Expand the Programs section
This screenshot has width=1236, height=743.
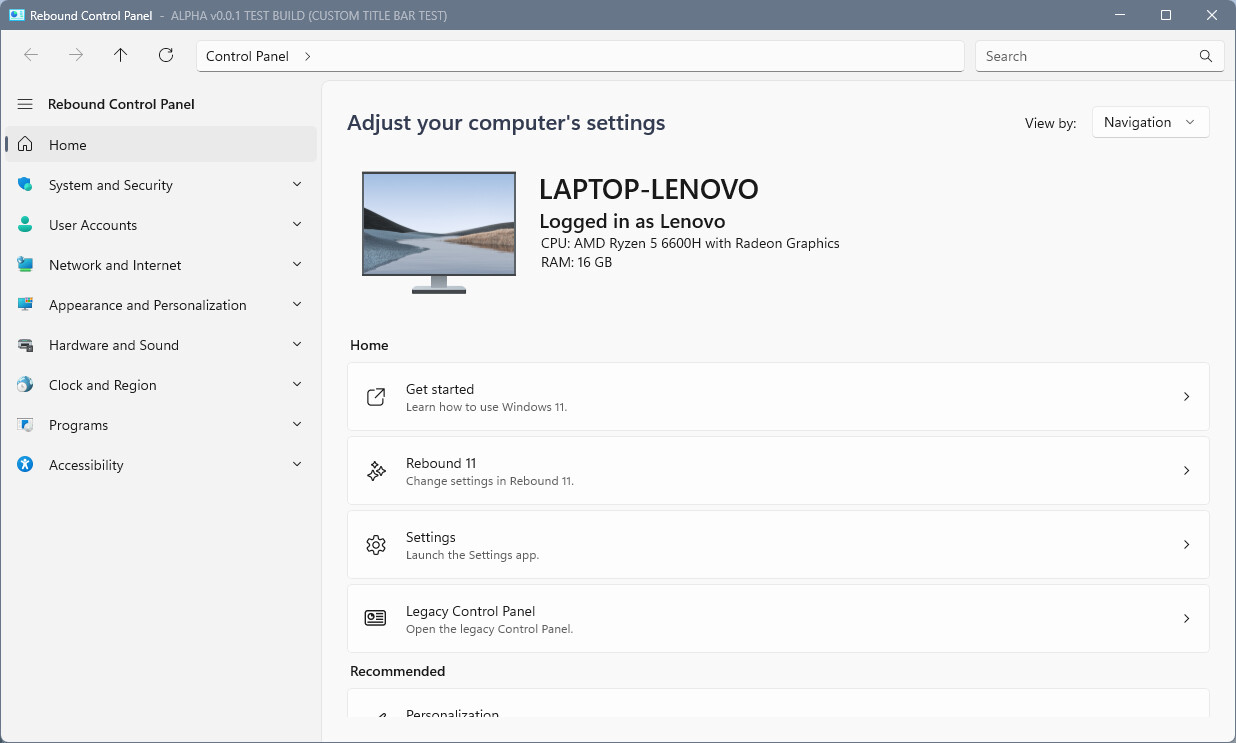click(297, 425)
